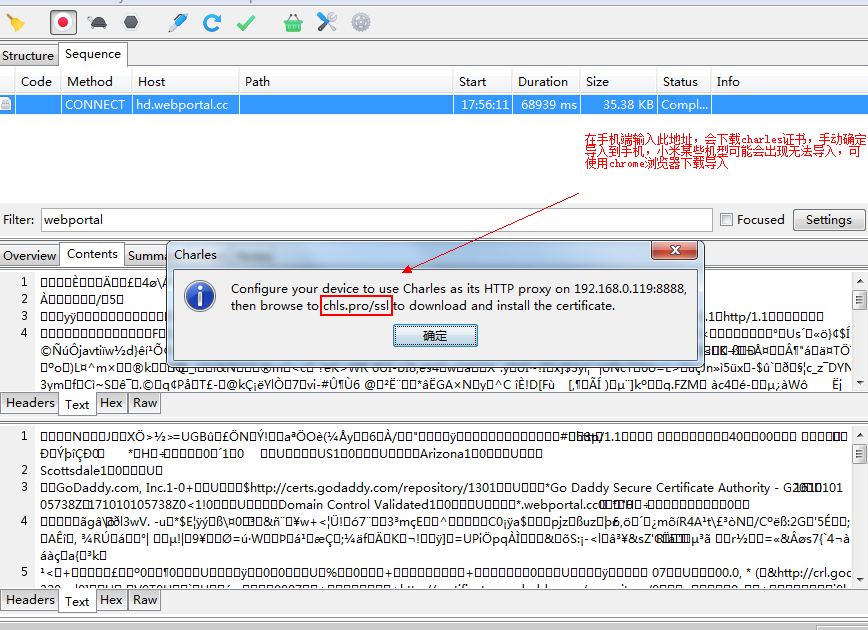Click the request pane scrollbar thumb
868x630 pixels.
pyautogui.click(x=860, y=300)
